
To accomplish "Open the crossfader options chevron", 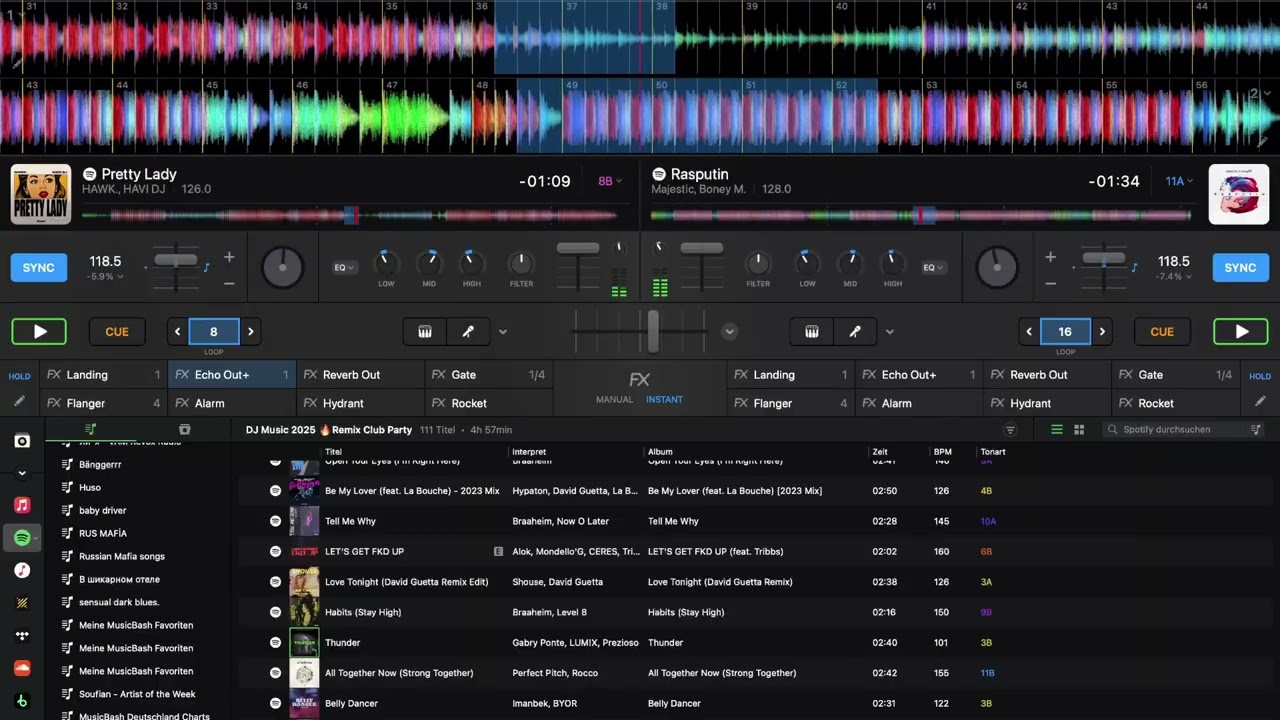I will 730,332.
